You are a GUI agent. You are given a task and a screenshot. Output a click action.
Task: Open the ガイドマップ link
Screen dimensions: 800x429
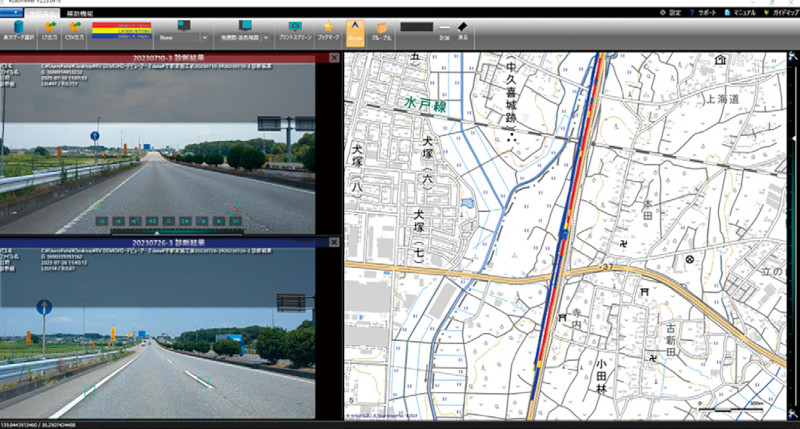click(782, 12)
